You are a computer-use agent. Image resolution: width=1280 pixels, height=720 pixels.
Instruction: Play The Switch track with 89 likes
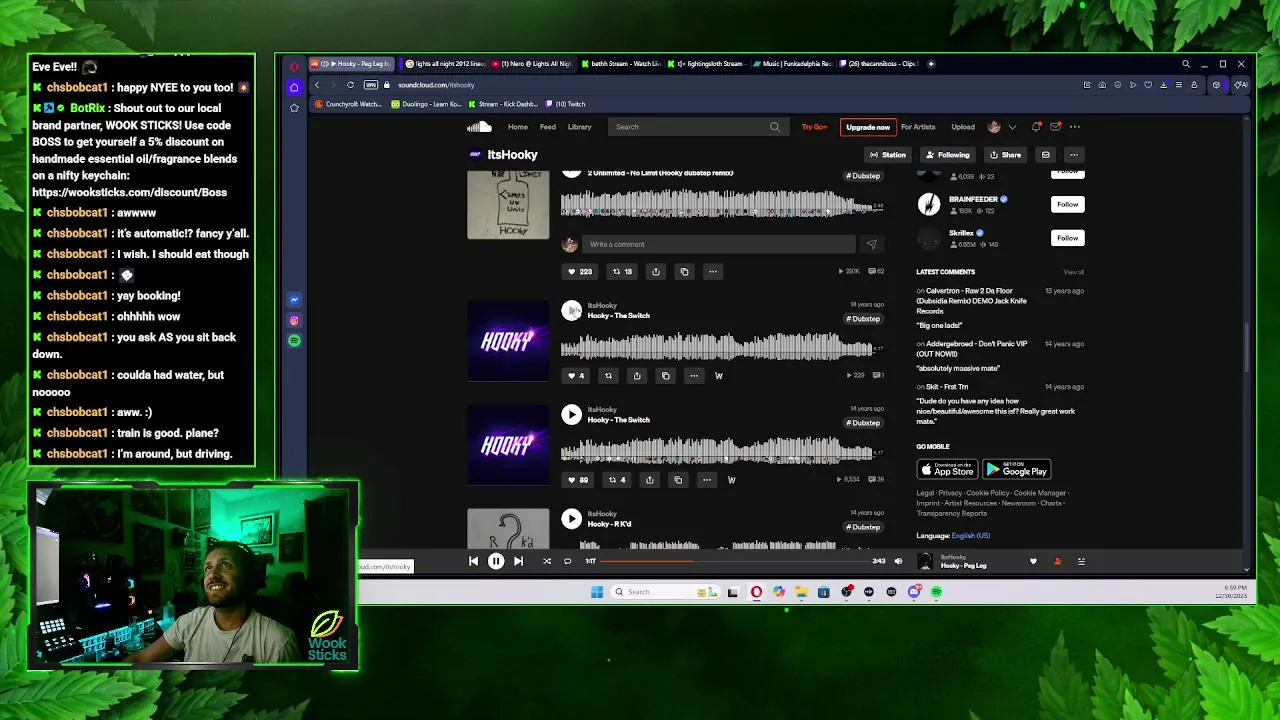click(x=571, y=415)
